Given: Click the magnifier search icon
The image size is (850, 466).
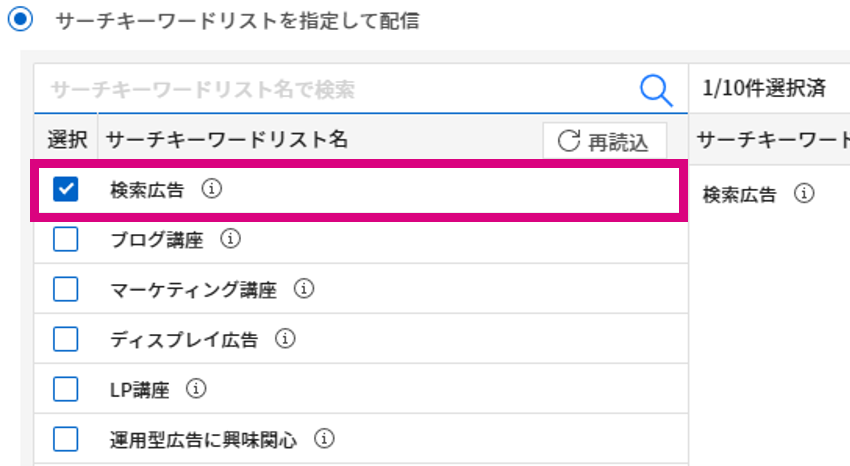Looking at the screenshot, I should (656, 90).
